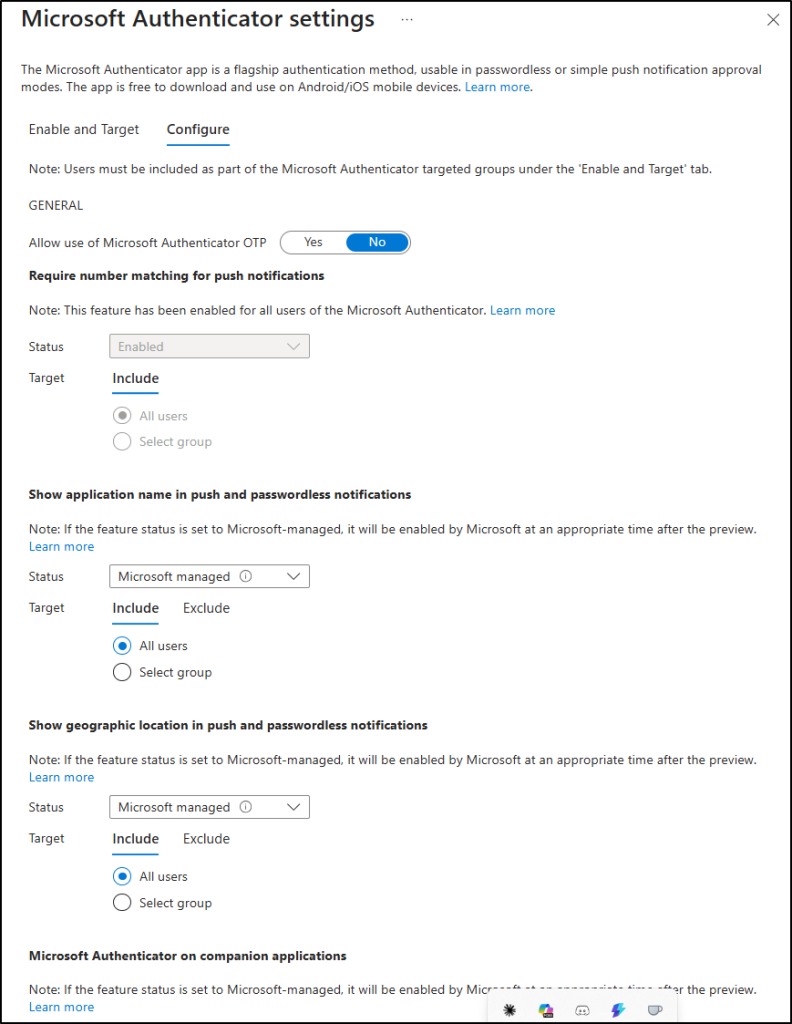Screen dimensions: 792x1024
Task: Choose Select group for application name notifications
Action: click(122, 672)
